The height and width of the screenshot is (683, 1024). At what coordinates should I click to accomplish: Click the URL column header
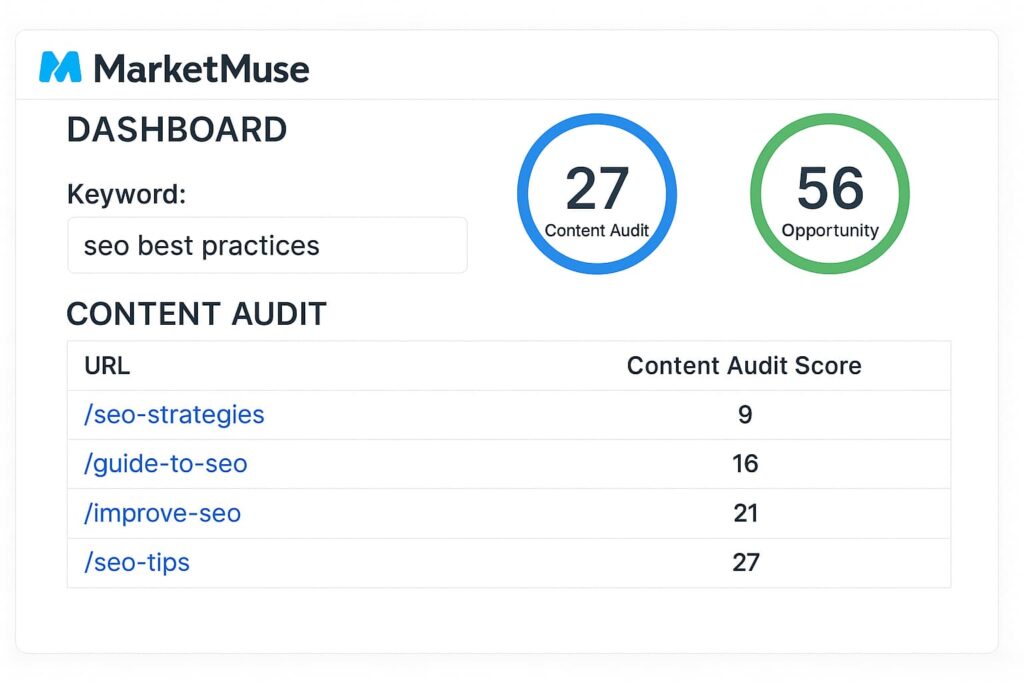[x=107, y=366]
